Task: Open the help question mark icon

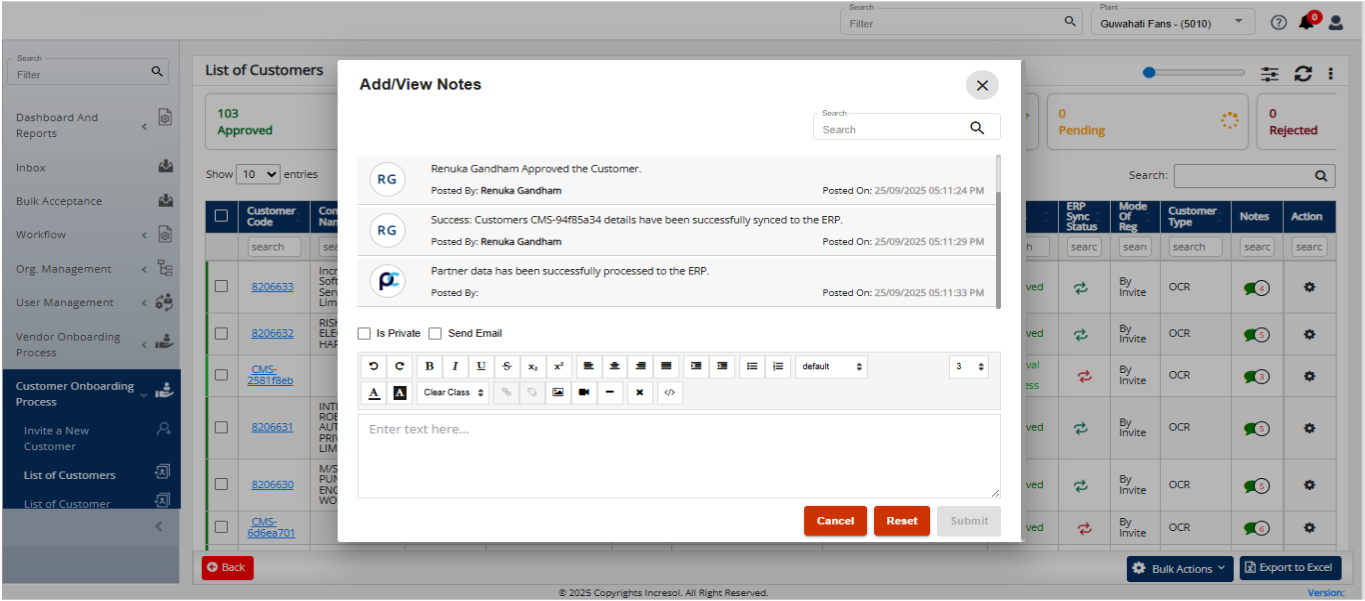Action: tap(1278, 22)
